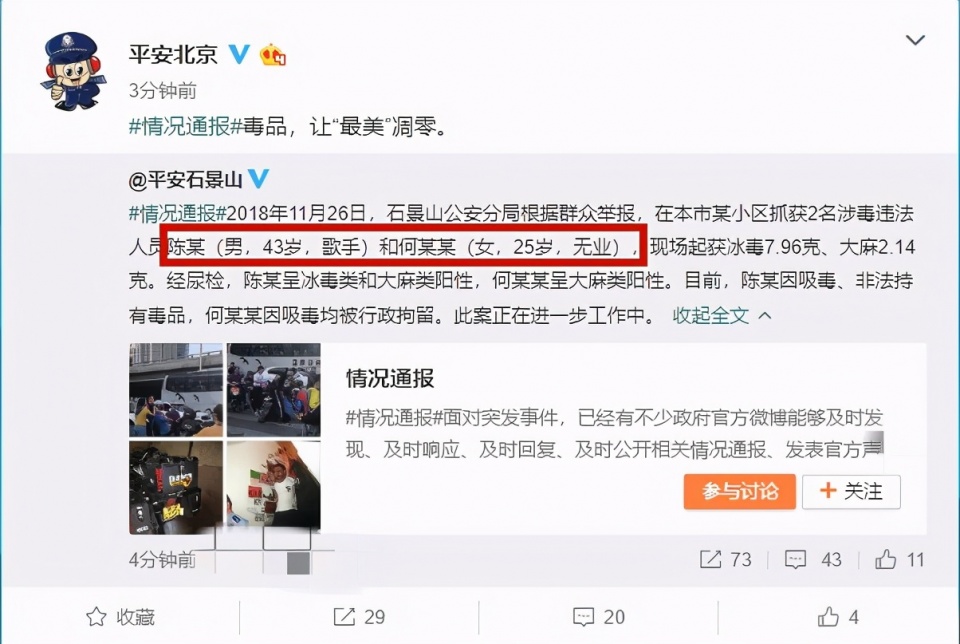The image size is (960, 644).
Task: Open comments on quoted post with 43
Action: (x=813, y=559)
